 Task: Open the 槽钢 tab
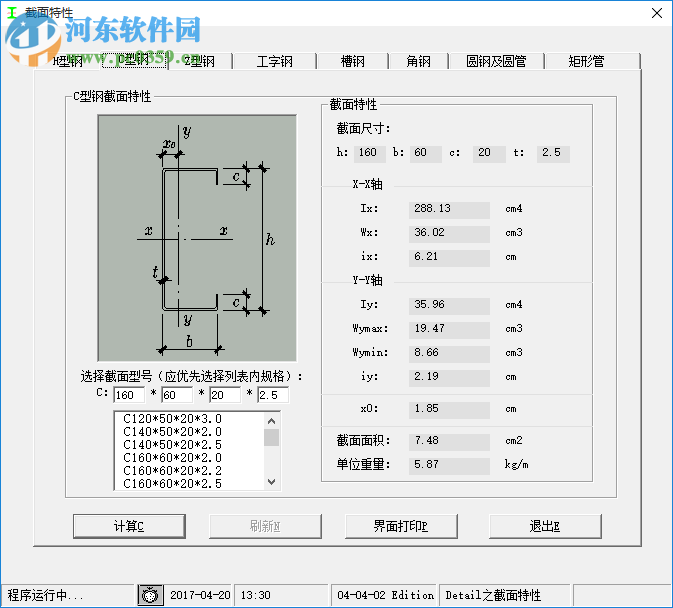pos(352,61)
